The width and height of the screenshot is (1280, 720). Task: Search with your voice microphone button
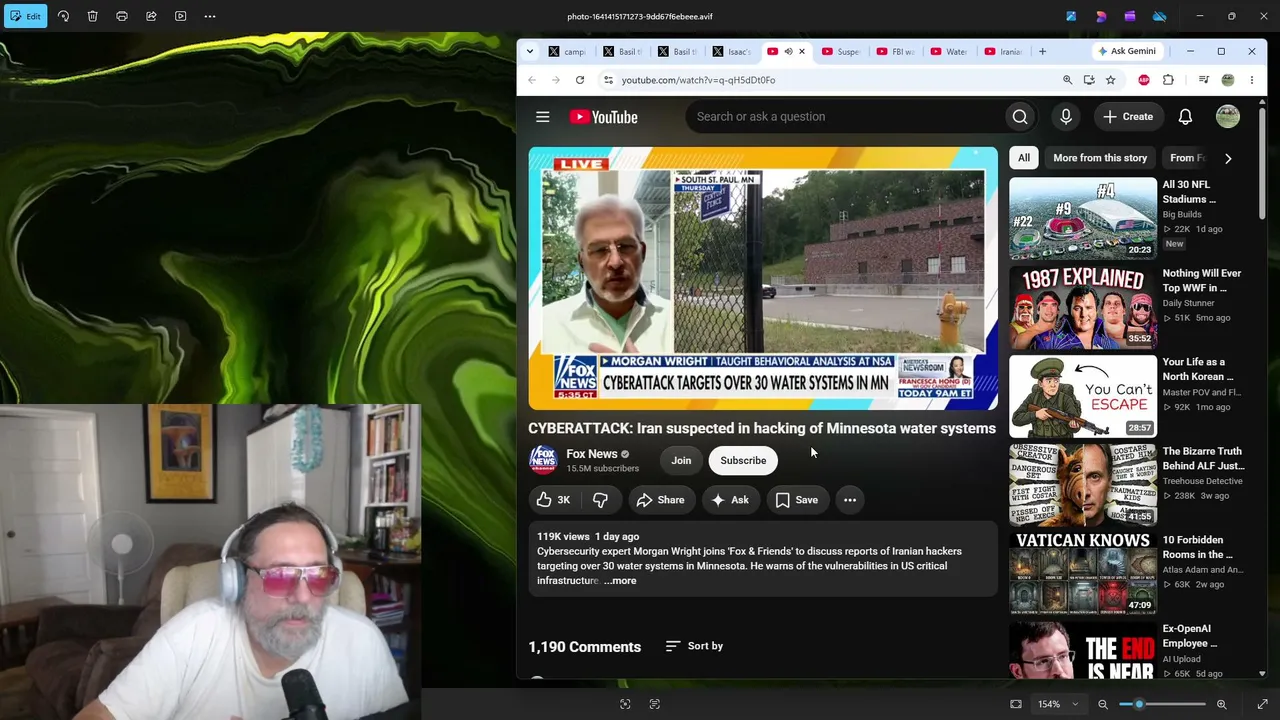[x=1066, y=117]
